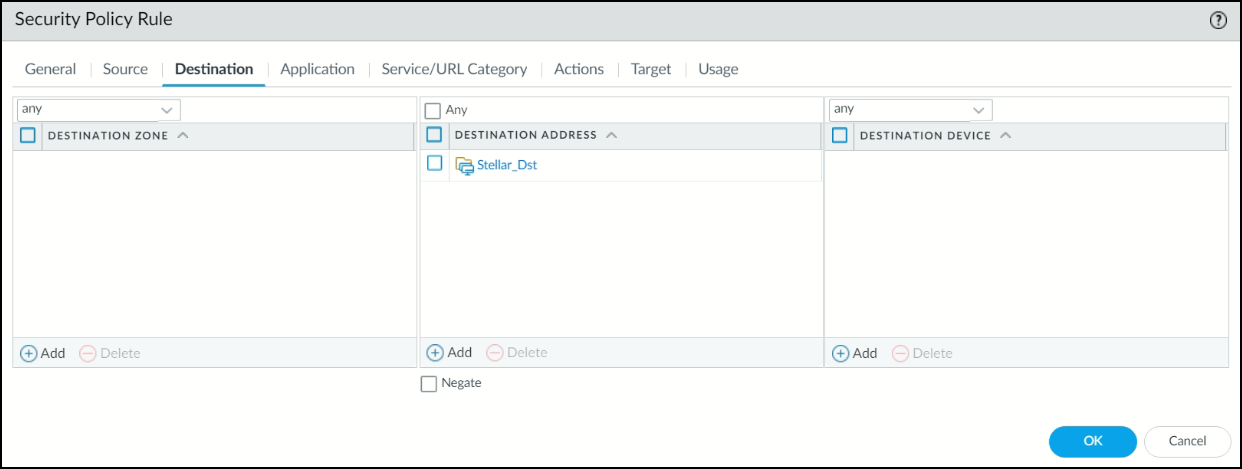
Task: Check the Negate checkbox
Action: pyautogui.click(x=429, y=383)
